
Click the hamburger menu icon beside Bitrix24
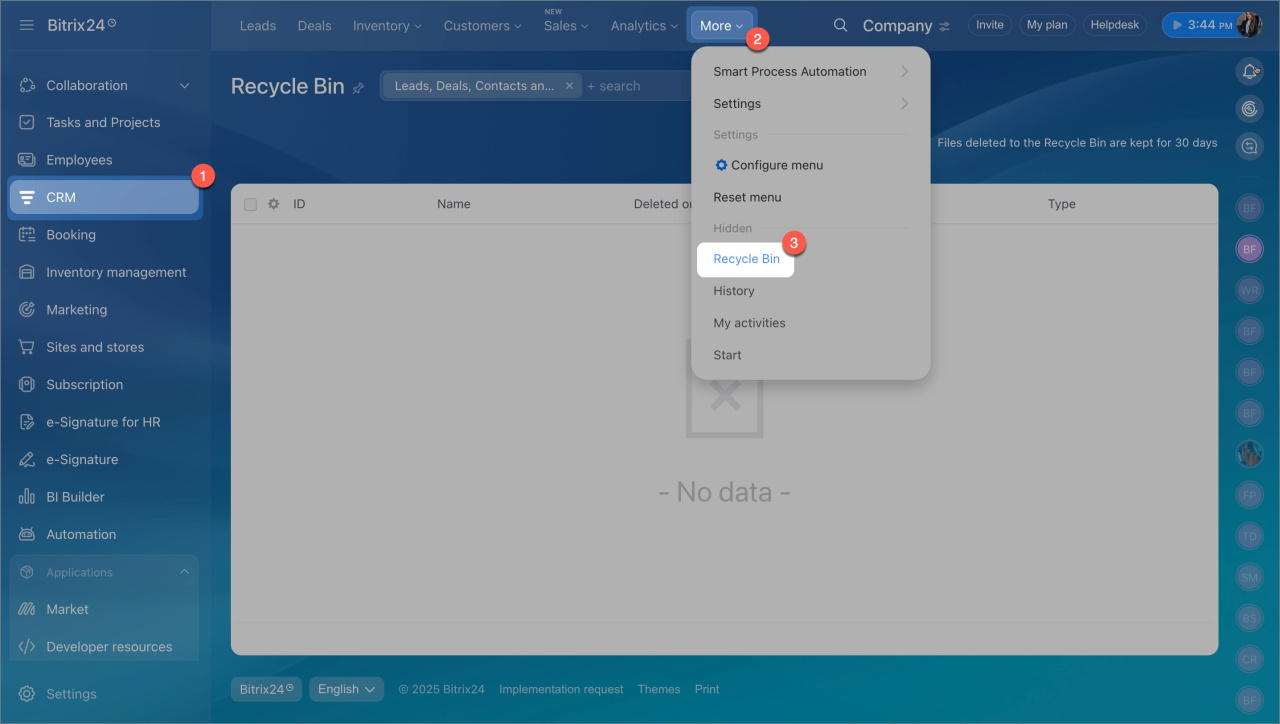[x=27, y=25]
